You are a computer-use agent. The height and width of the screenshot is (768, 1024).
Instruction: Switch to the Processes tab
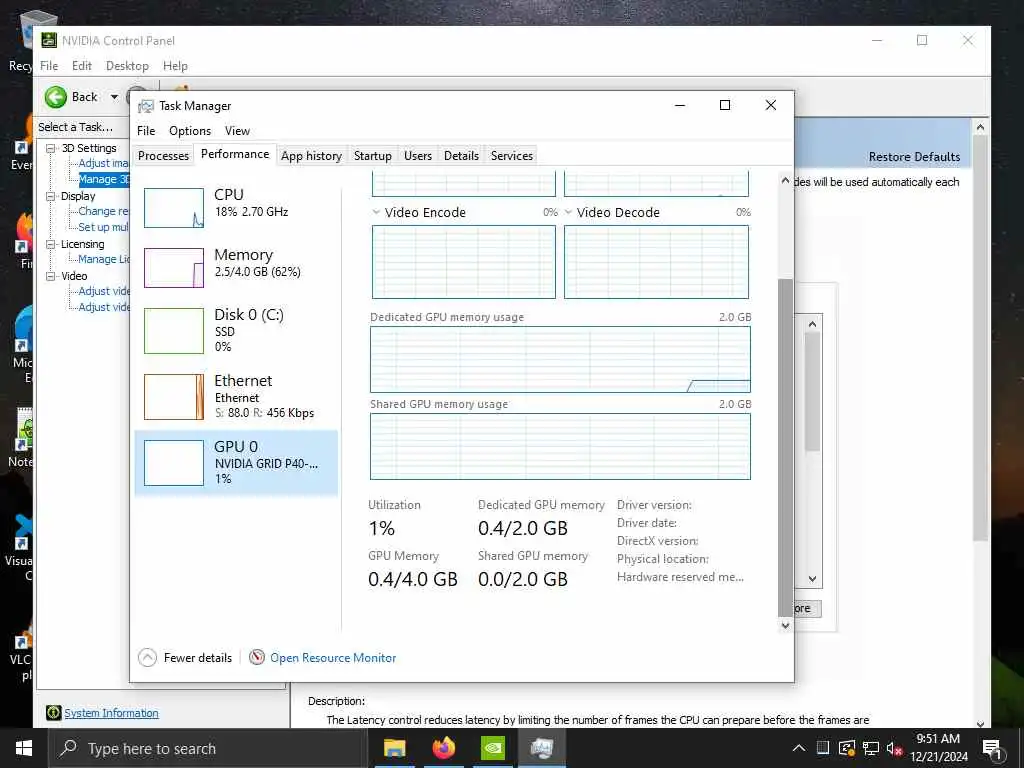pos(163,155)
